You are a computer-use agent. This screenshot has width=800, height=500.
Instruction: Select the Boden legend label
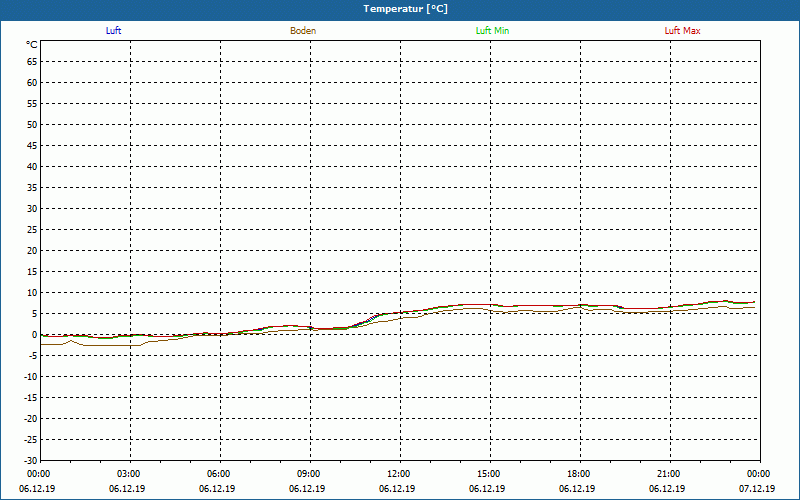(303, 31)
